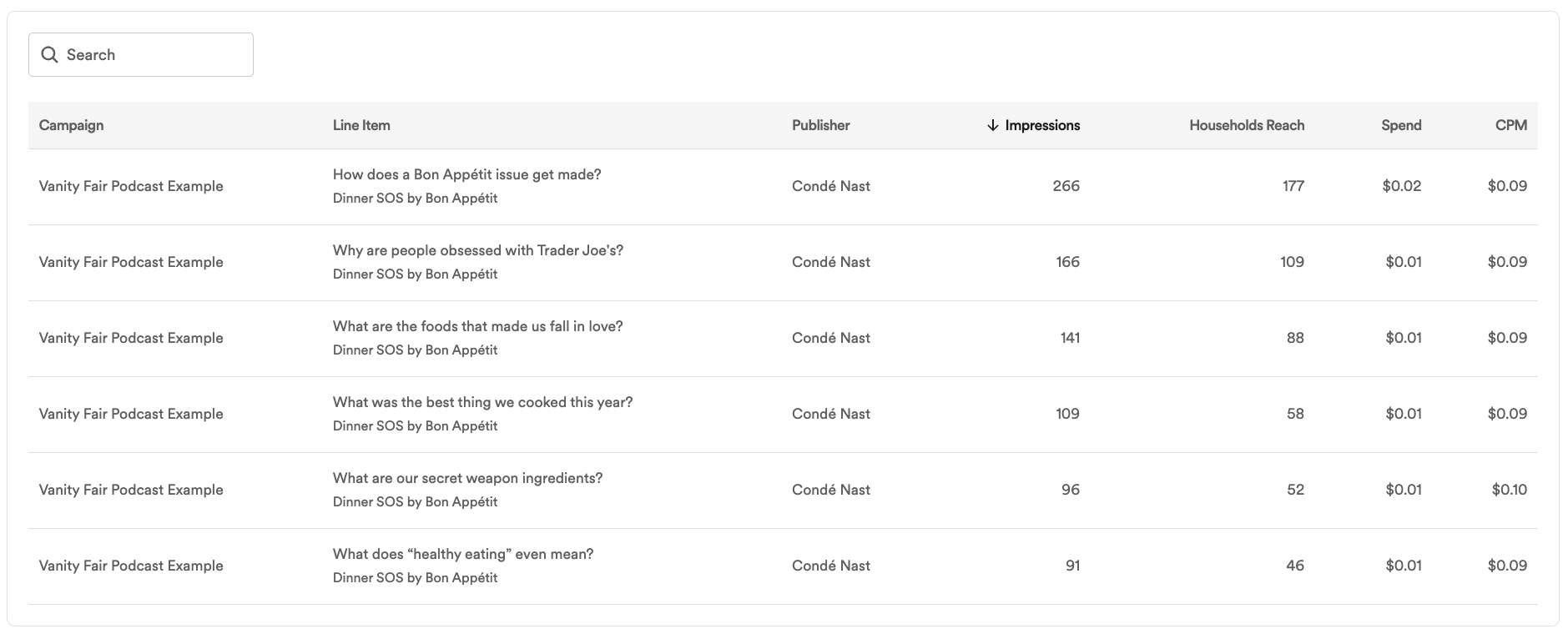Click campaign name in the 91 impressions row
Image resolution: width=1568 pixels, height=639 pixels.
[131, 566]
